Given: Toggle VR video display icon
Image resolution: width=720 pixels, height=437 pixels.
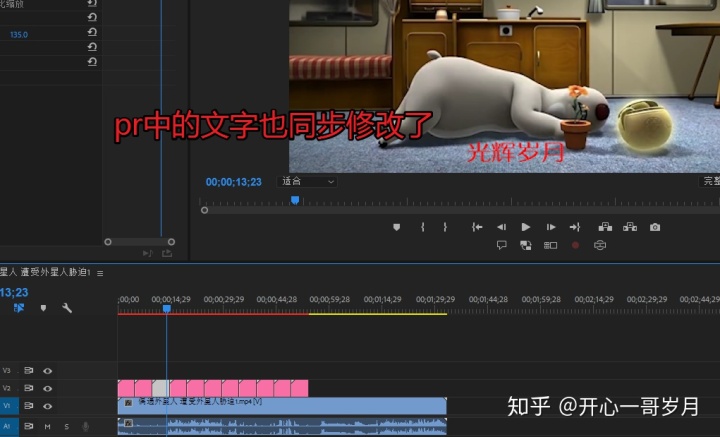Looking at the screenshot, I should pyautogui.click(x=600, y=245).
